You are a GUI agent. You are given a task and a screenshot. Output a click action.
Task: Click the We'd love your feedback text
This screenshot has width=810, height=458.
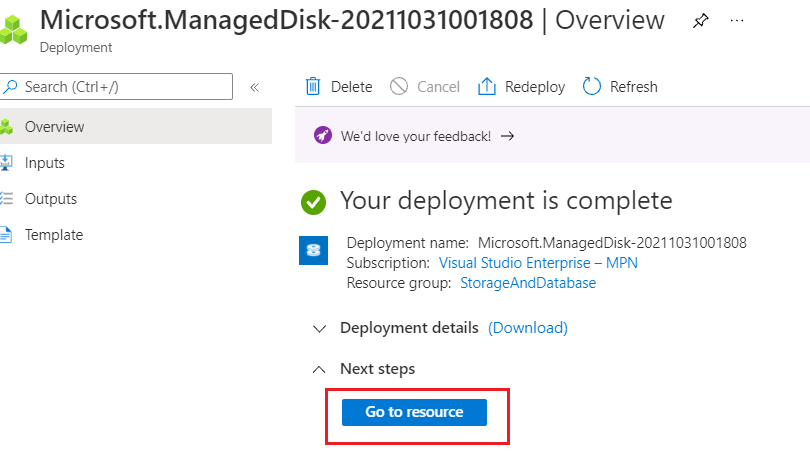coord(416,136)
